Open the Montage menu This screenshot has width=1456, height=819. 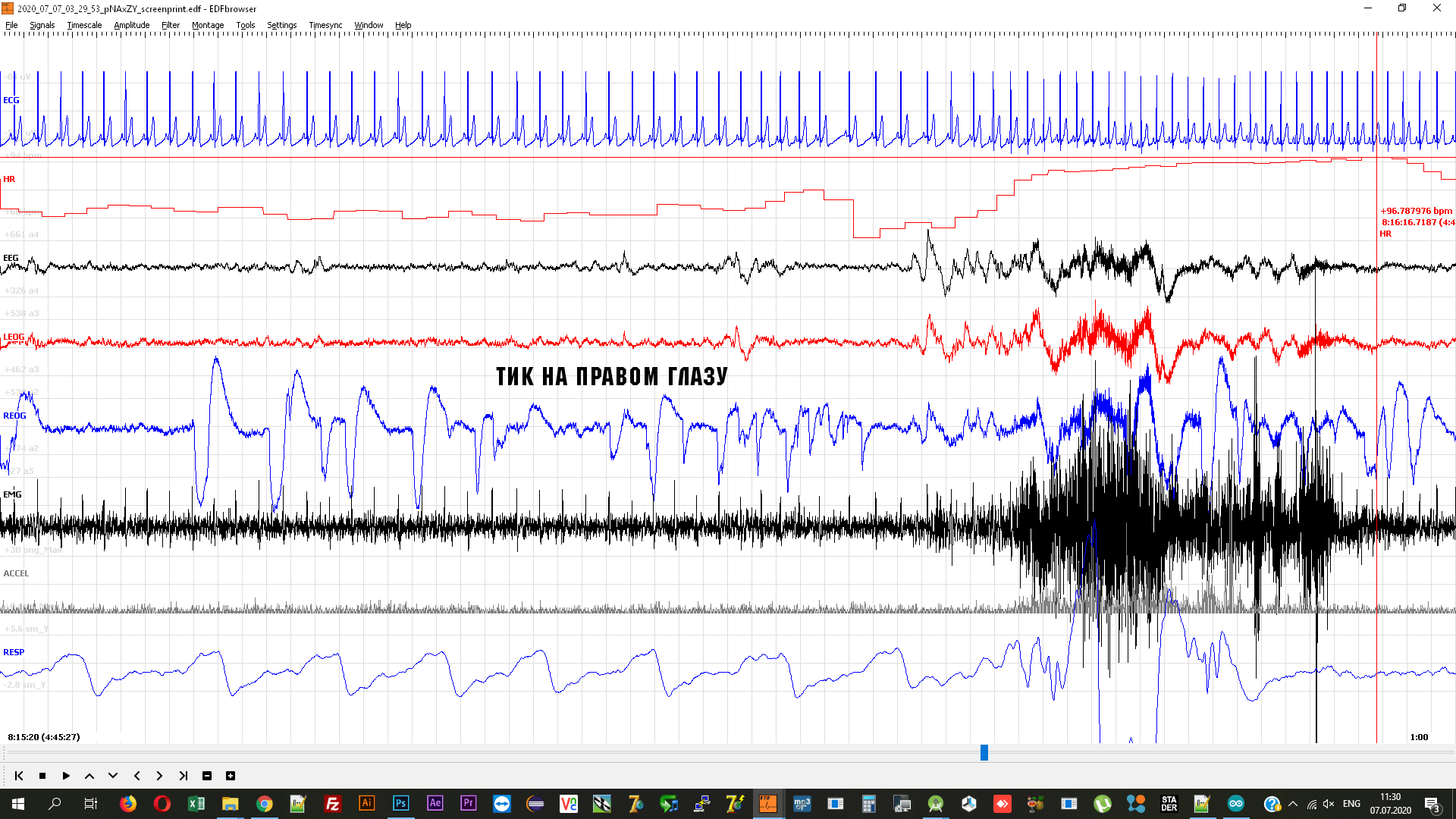pos(208,25)
